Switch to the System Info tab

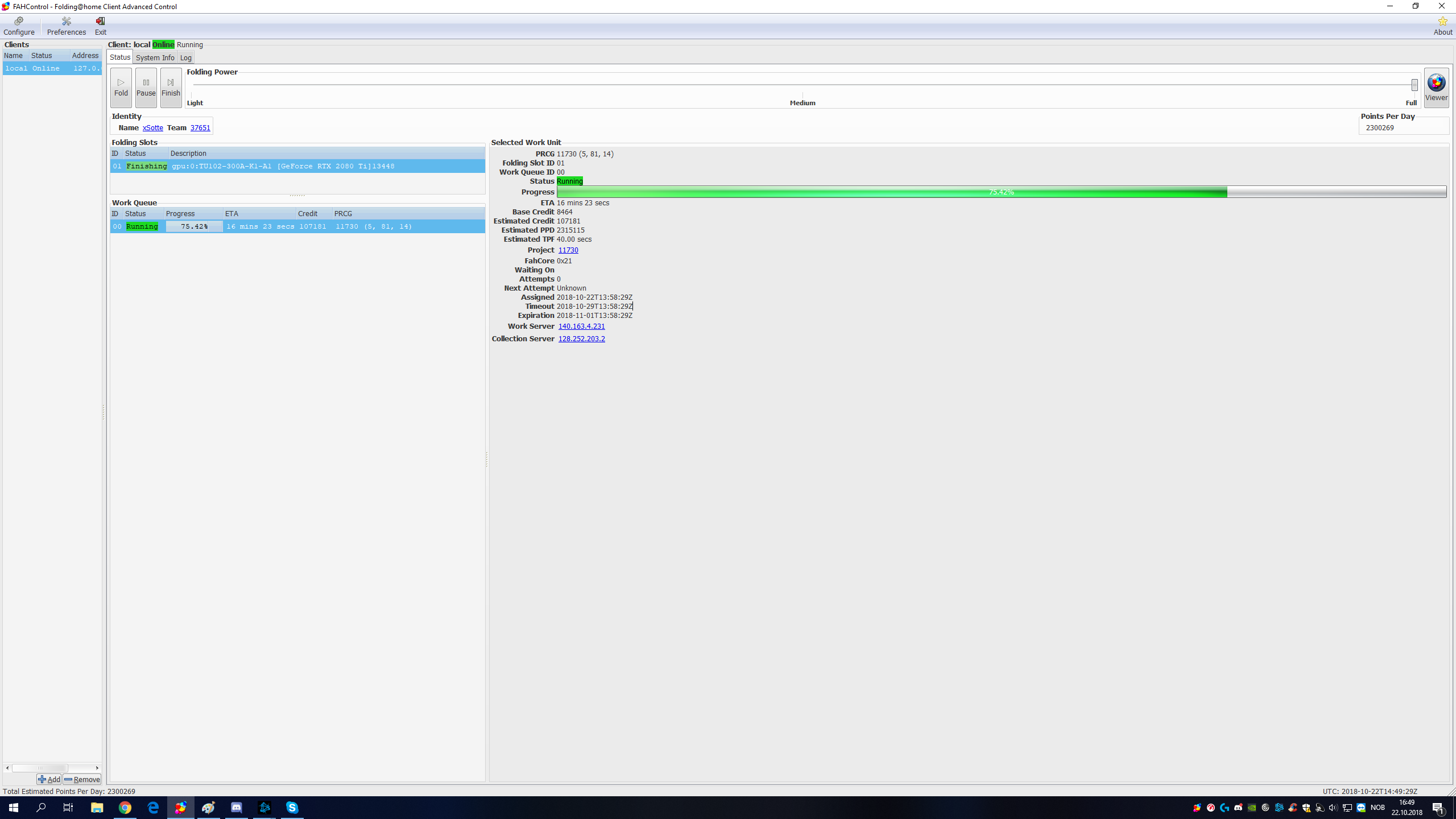coord(155,57)
